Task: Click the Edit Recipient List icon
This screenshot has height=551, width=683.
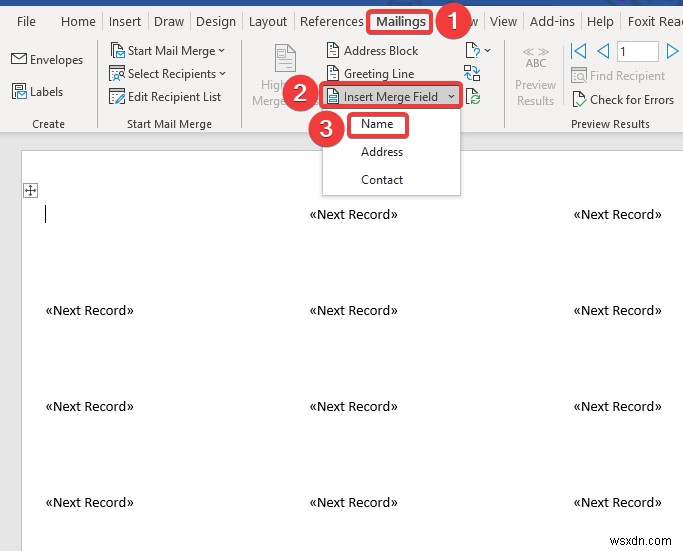Action: (117, 97)
